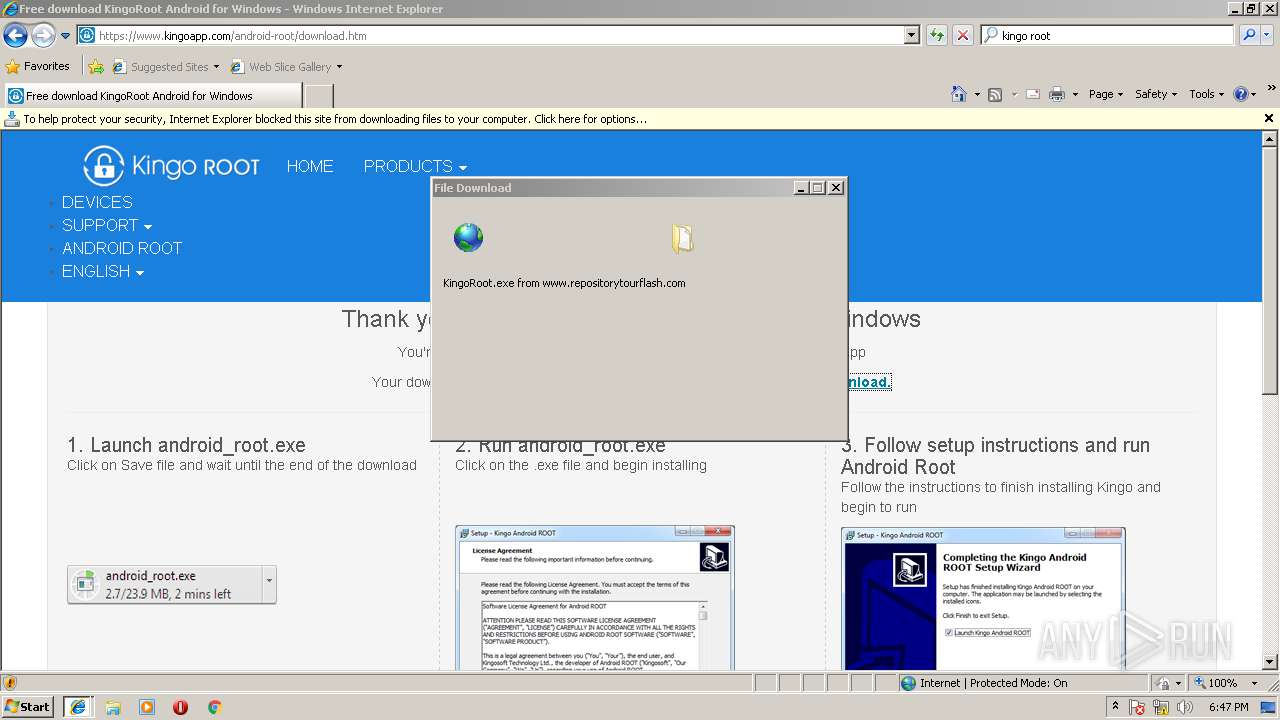Minimize the File Download dialog
Image resolution: width=1280 pixels, height=720 pixels.
click(801, 187)
